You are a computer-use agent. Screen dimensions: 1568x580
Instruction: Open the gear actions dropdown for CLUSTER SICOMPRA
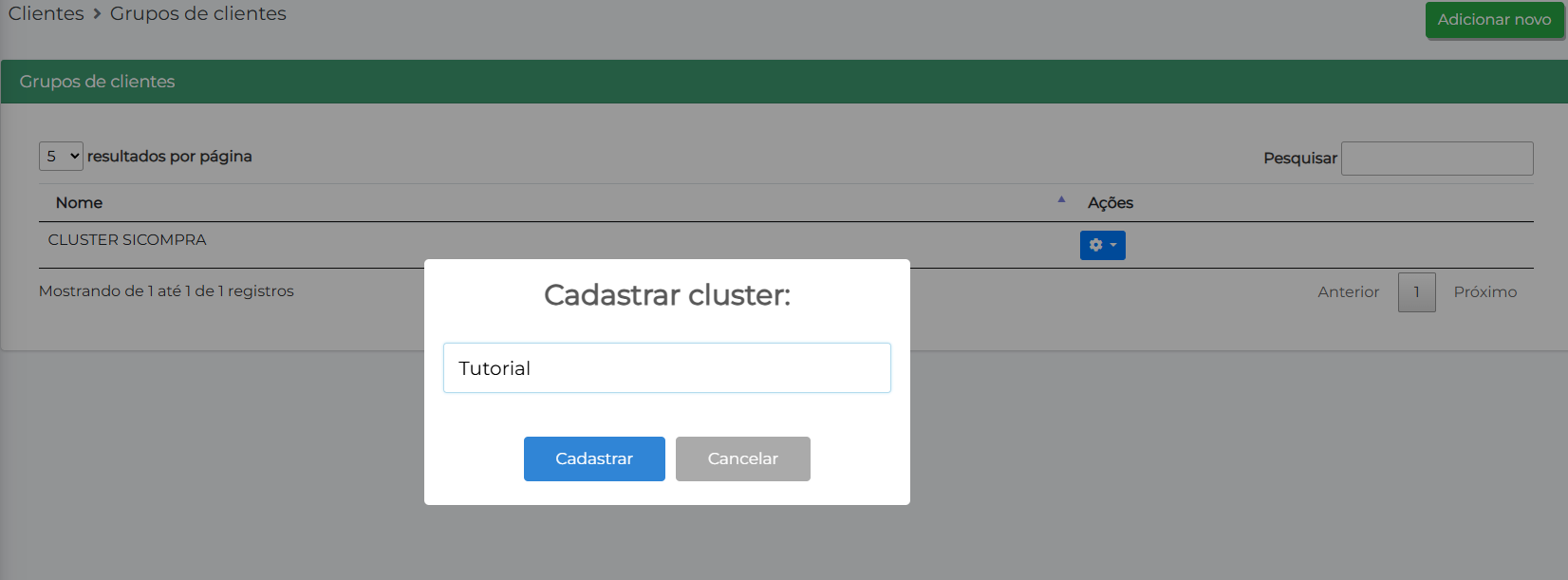[x=1103, y=245]
